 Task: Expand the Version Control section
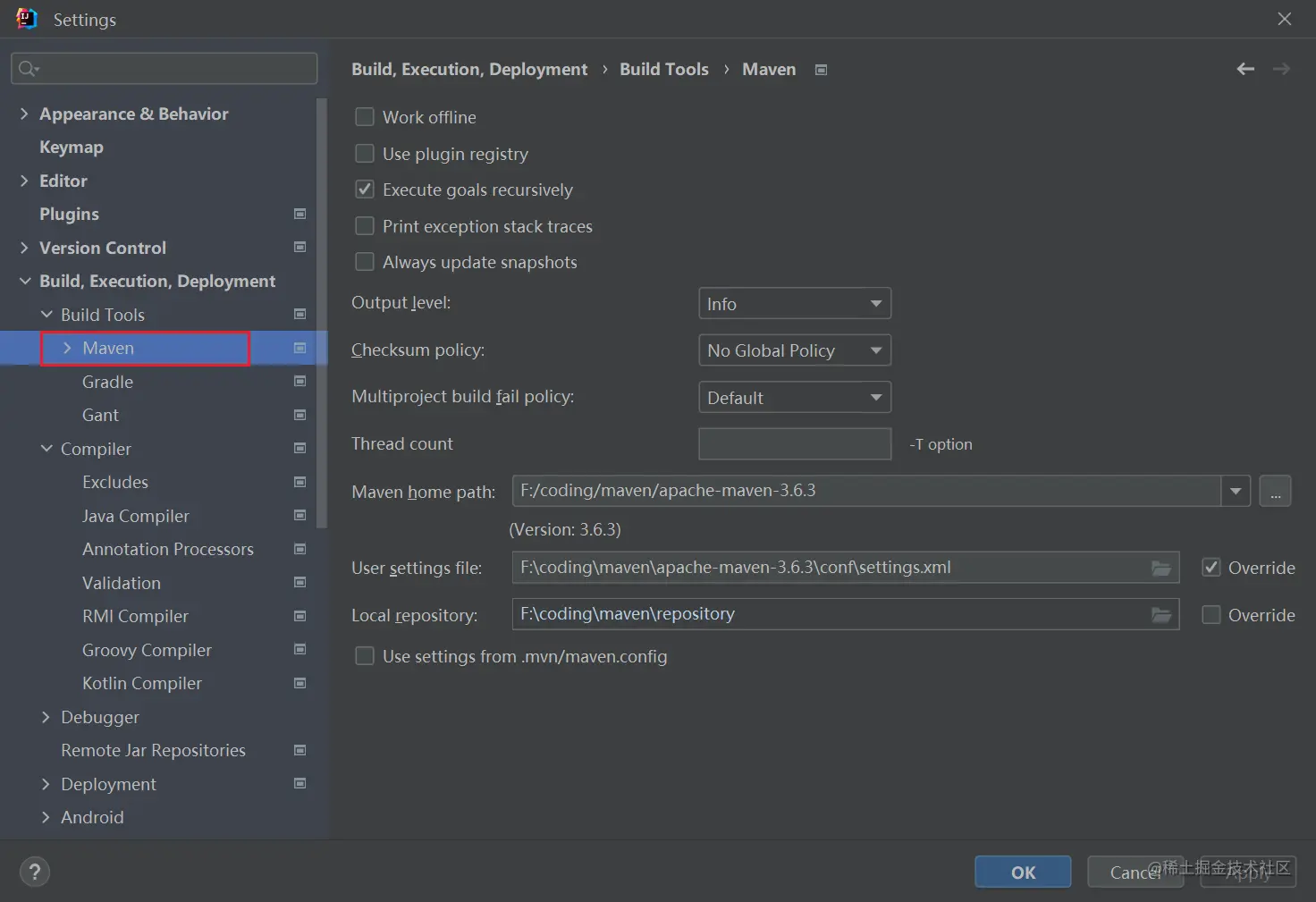tap(24, 248)
